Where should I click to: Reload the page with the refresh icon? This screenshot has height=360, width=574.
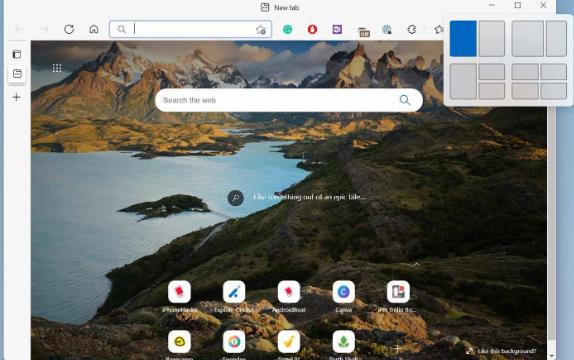69,29
